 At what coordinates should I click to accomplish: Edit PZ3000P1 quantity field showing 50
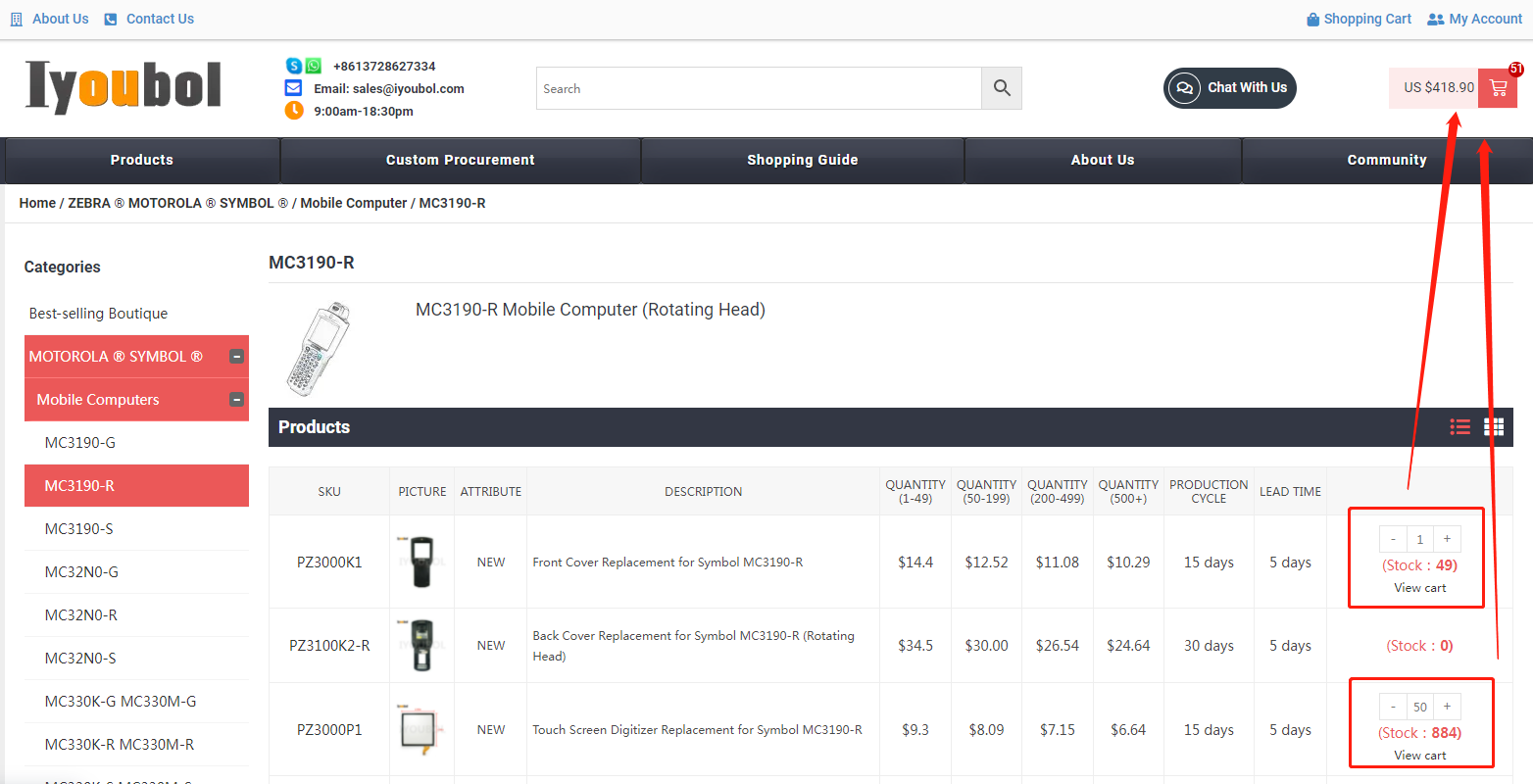tap(1419, 707)
